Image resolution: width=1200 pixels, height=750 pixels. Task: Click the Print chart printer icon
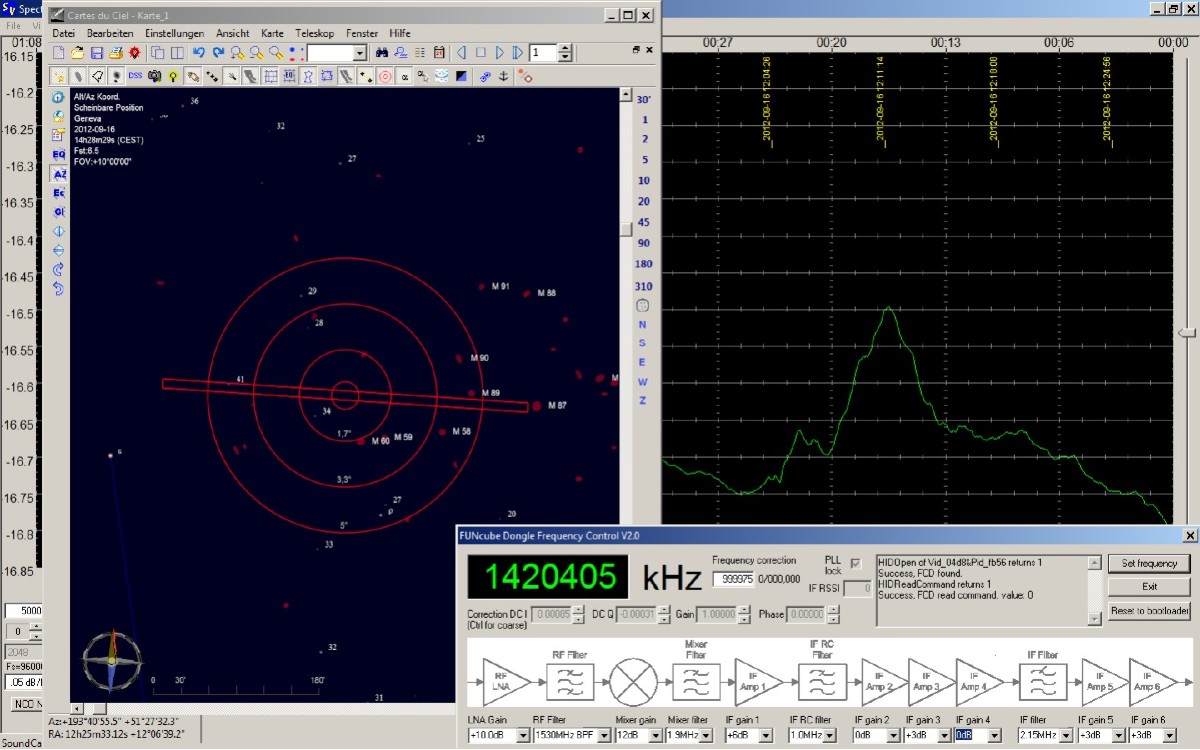tap(116, 53)
